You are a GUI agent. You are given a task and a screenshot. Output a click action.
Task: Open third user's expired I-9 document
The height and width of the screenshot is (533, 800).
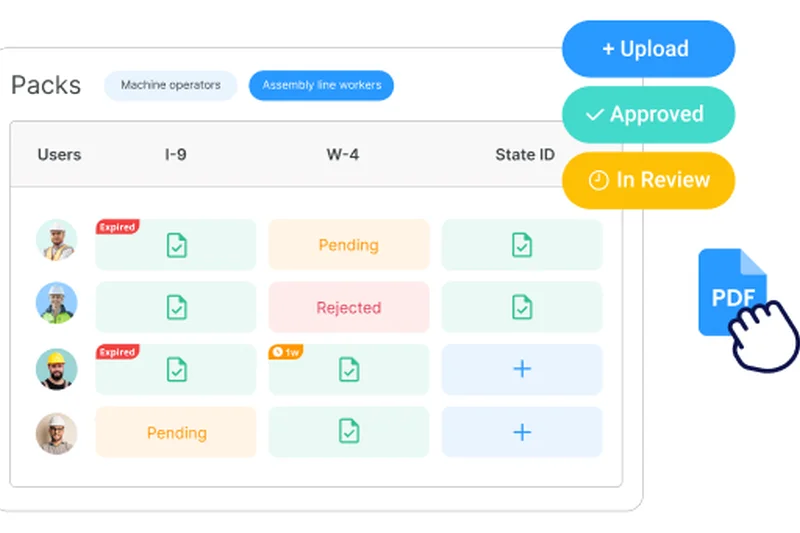[x=176, y=370]
